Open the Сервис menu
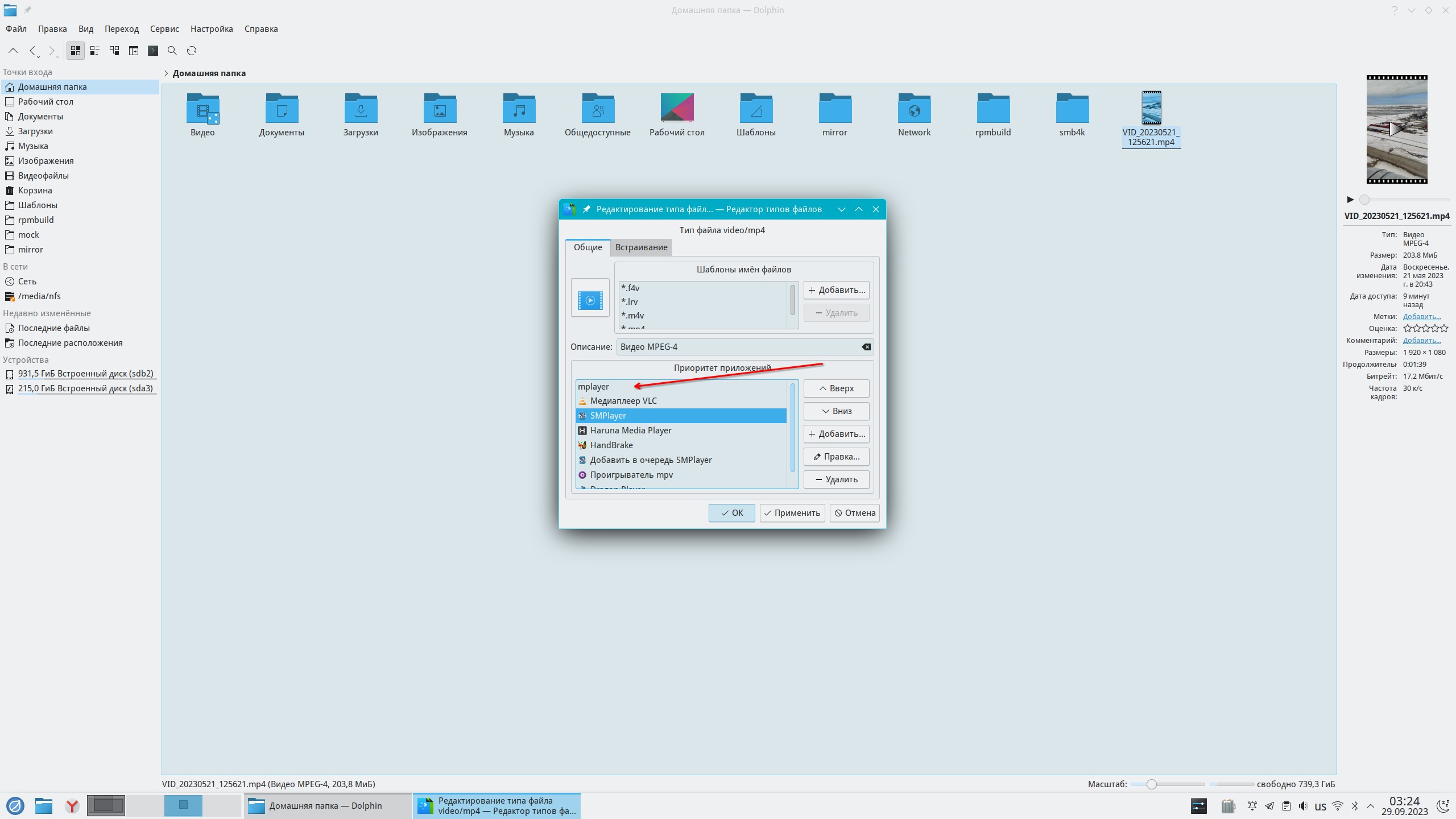The width and height of the screenshot is (1456, 819). point(164,29)
